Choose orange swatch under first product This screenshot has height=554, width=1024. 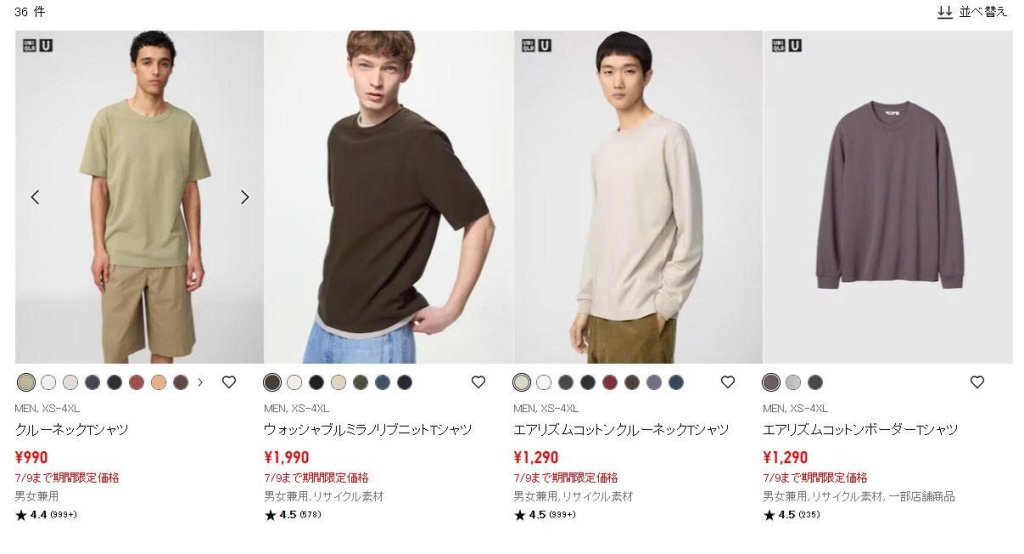159,382
